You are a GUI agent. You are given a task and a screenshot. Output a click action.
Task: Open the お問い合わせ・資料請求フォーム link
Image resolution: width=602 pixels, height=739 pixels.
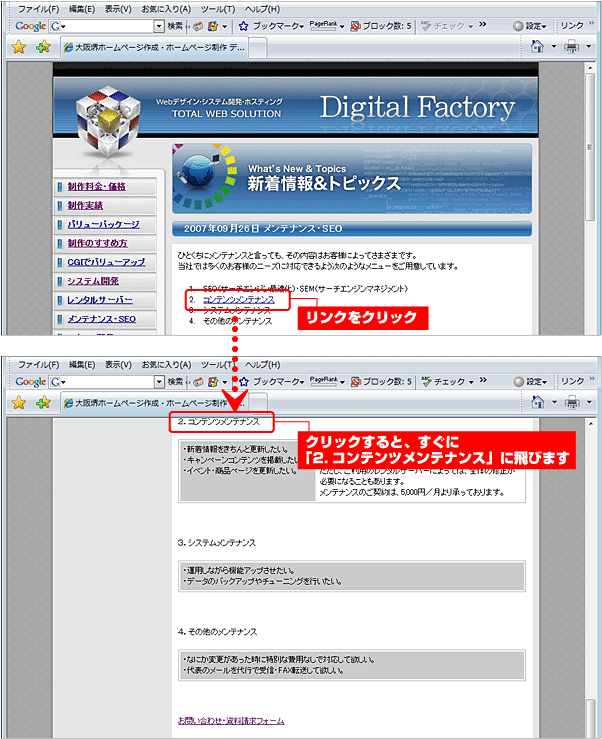231,721
